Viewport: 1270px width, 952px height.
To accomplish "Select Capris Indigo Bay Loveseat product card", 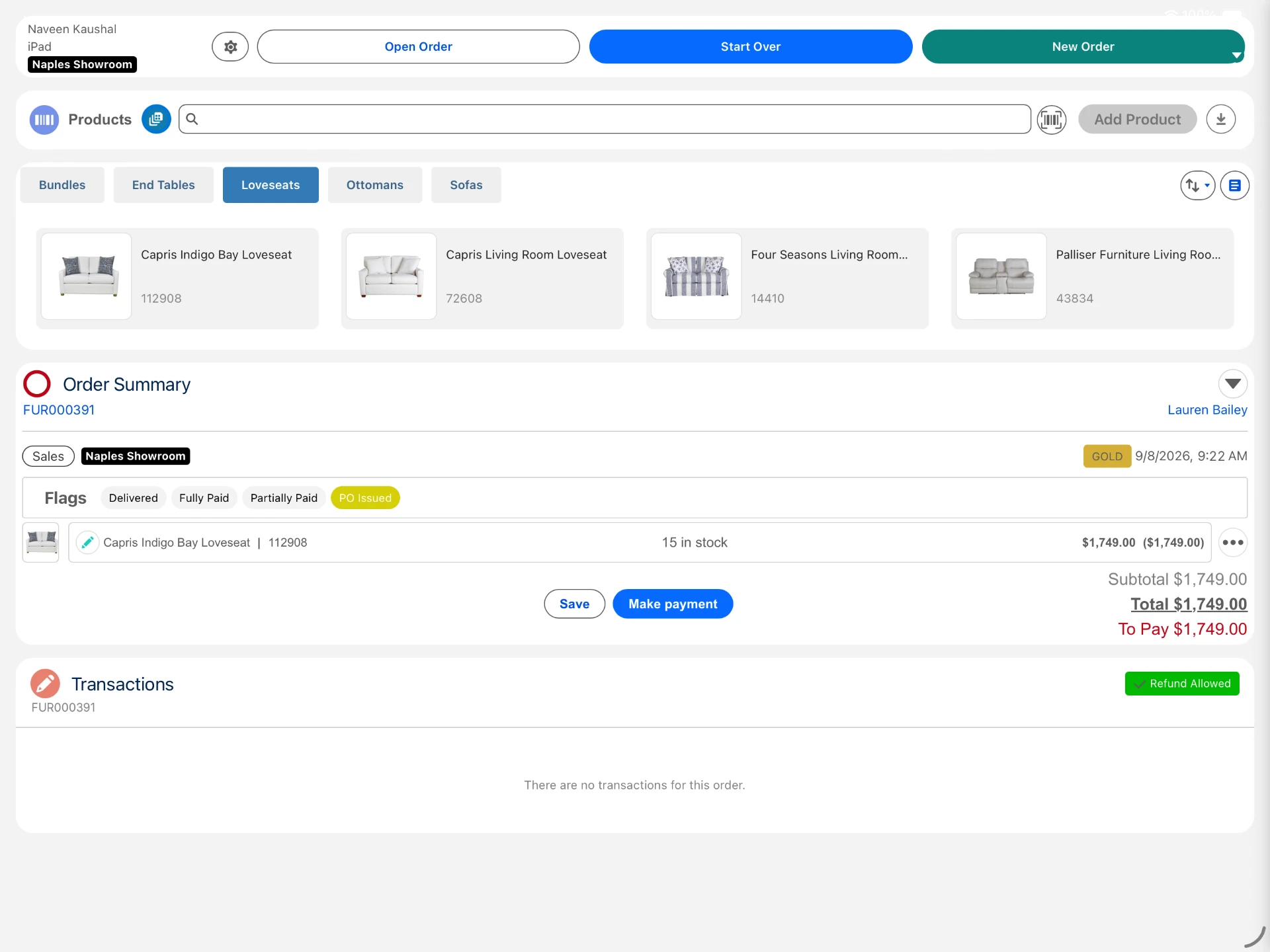I will (x=177, y=278).
